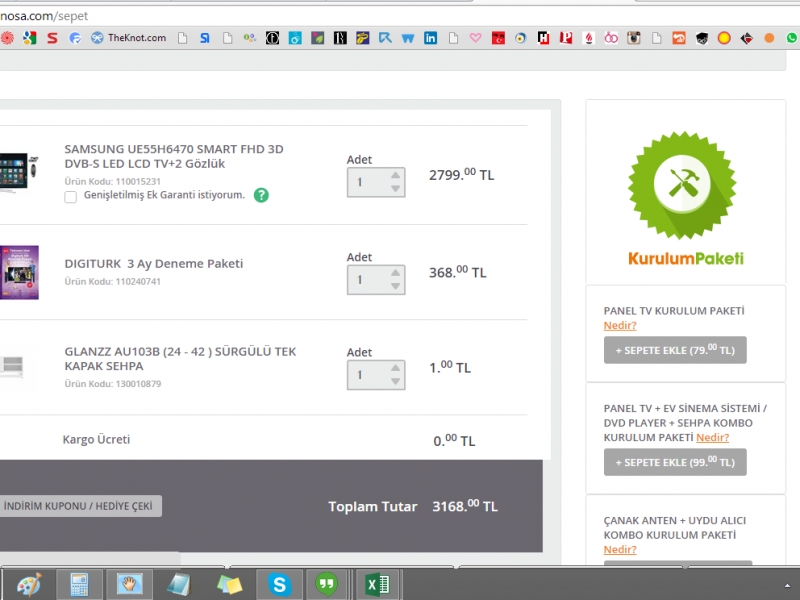Open Nedir? for Ev Sinema Kombo paketi
The height and width of the screenshot is (600, 800).
click(712, 438)
